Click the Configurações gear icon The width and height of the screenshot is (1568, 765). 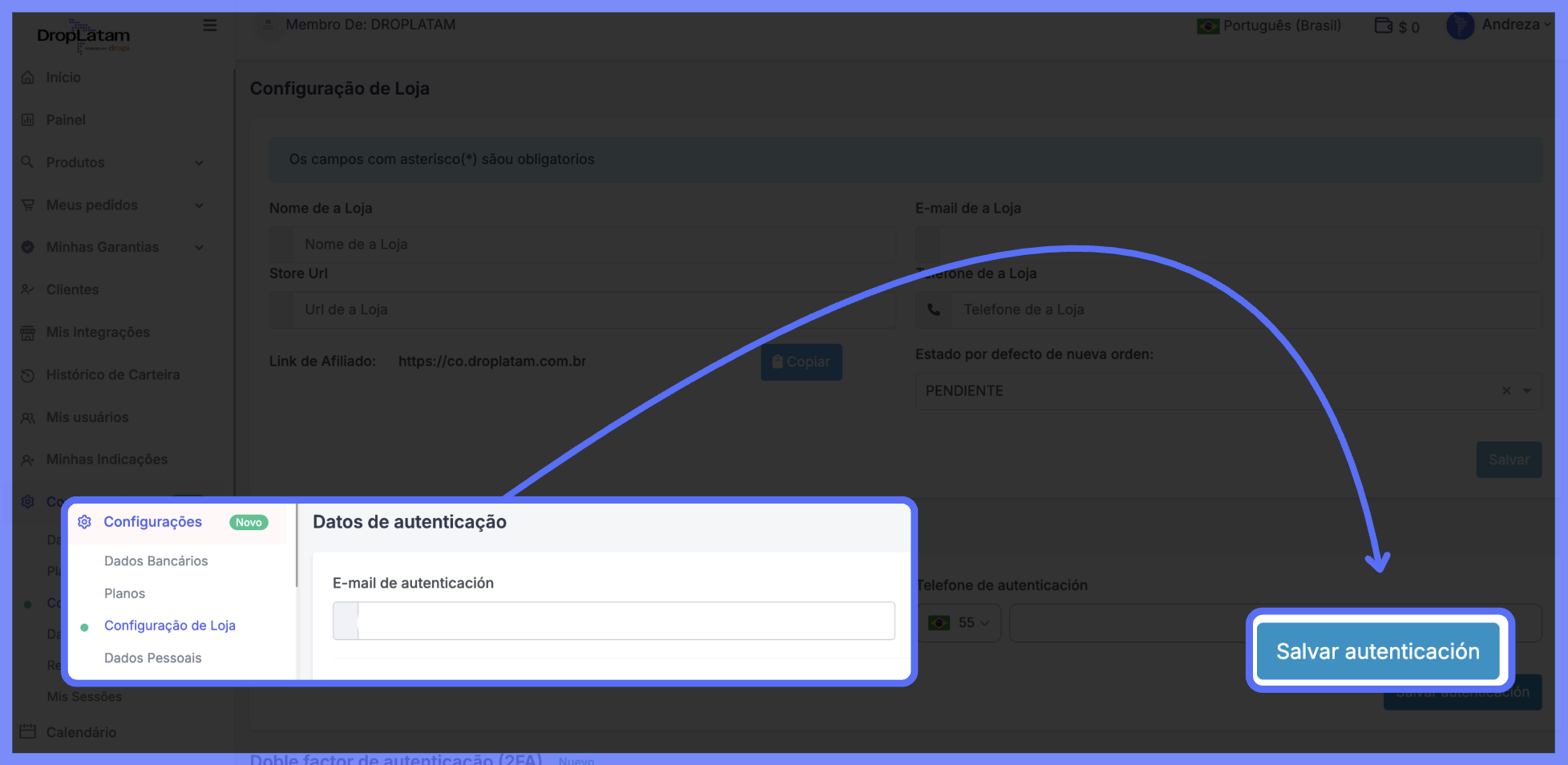[84, 522]
